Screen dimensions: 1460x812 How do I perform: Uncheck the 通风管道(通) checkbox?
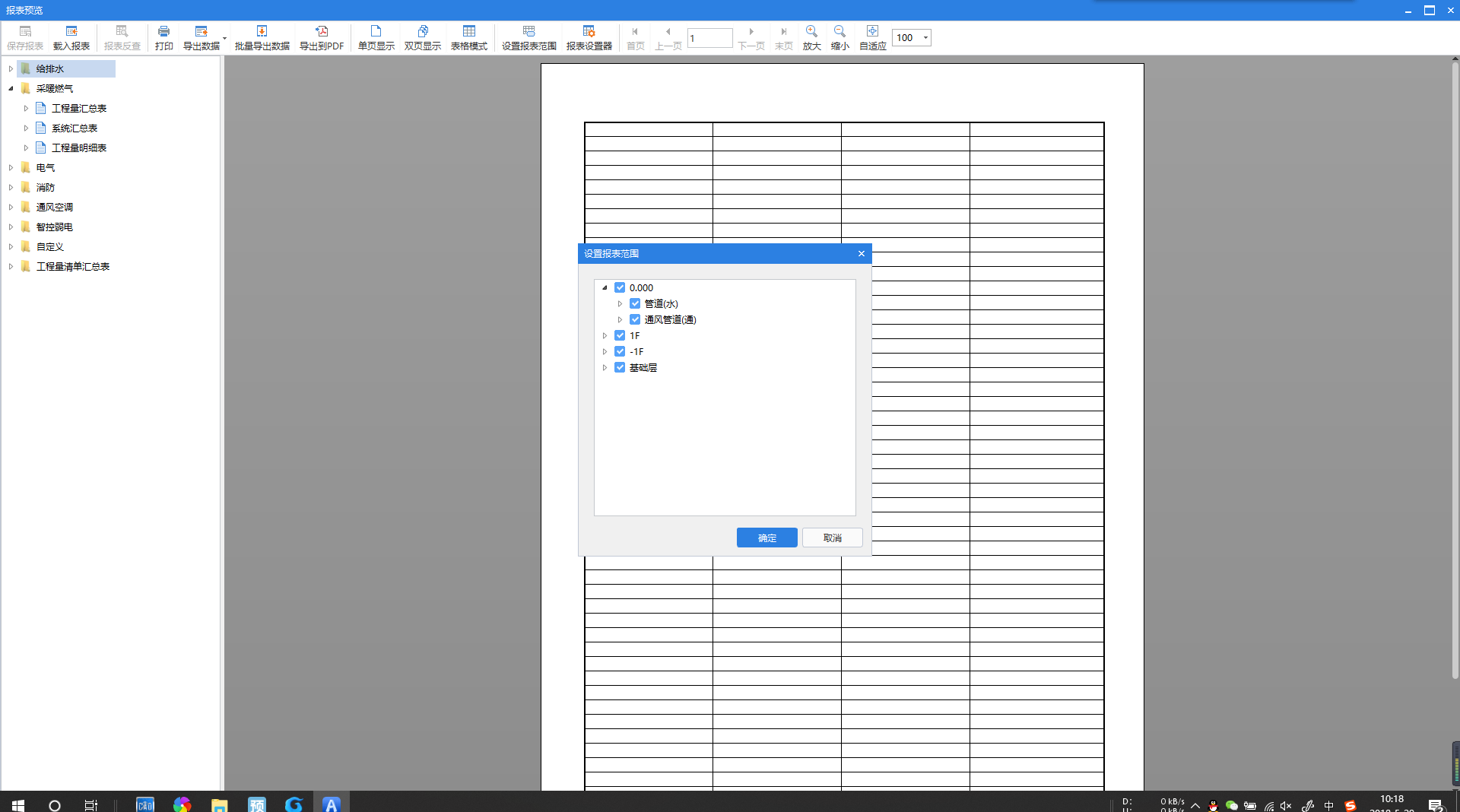point(635,319)
